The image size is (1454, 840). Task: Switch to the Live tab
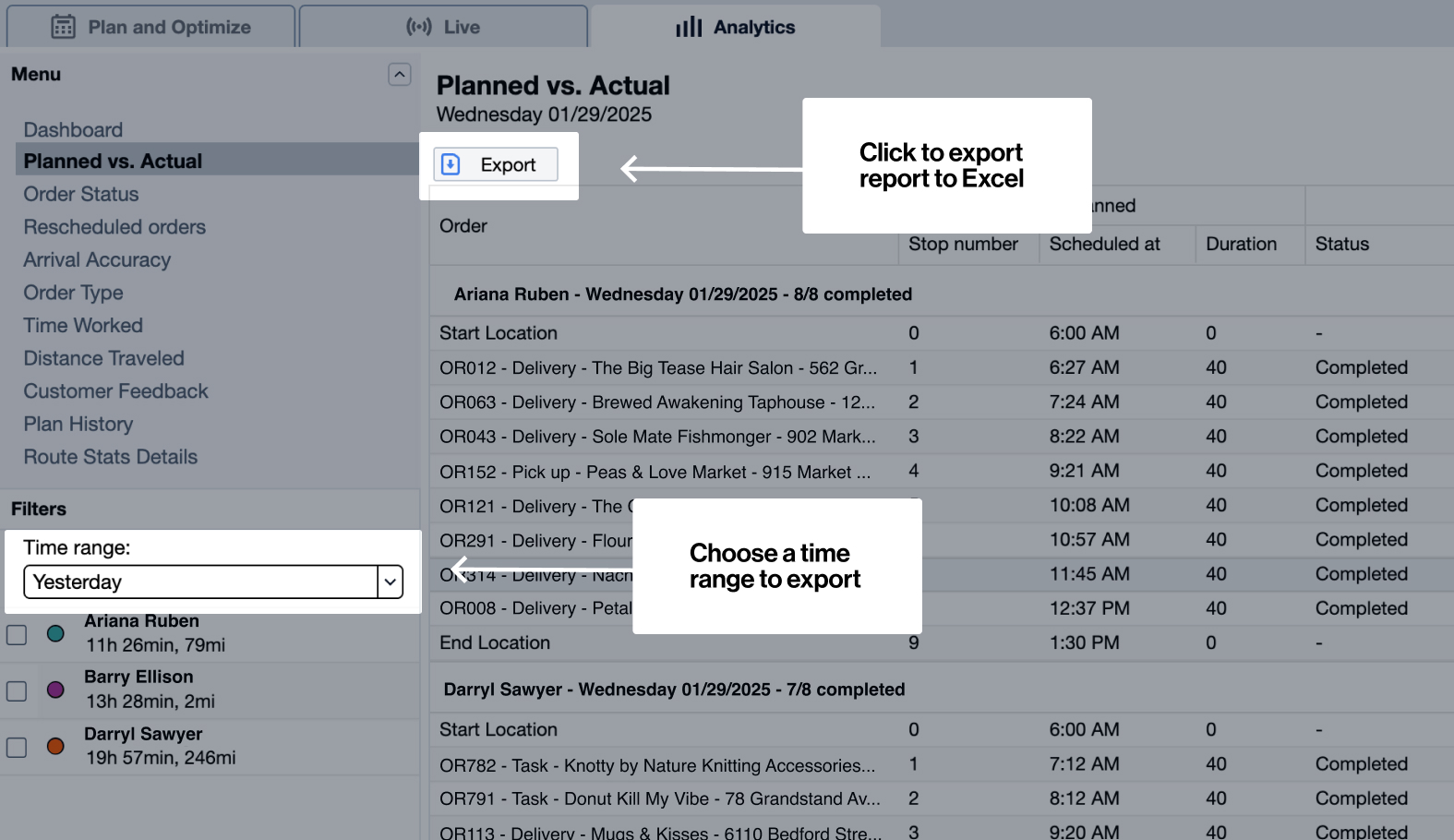444,27
